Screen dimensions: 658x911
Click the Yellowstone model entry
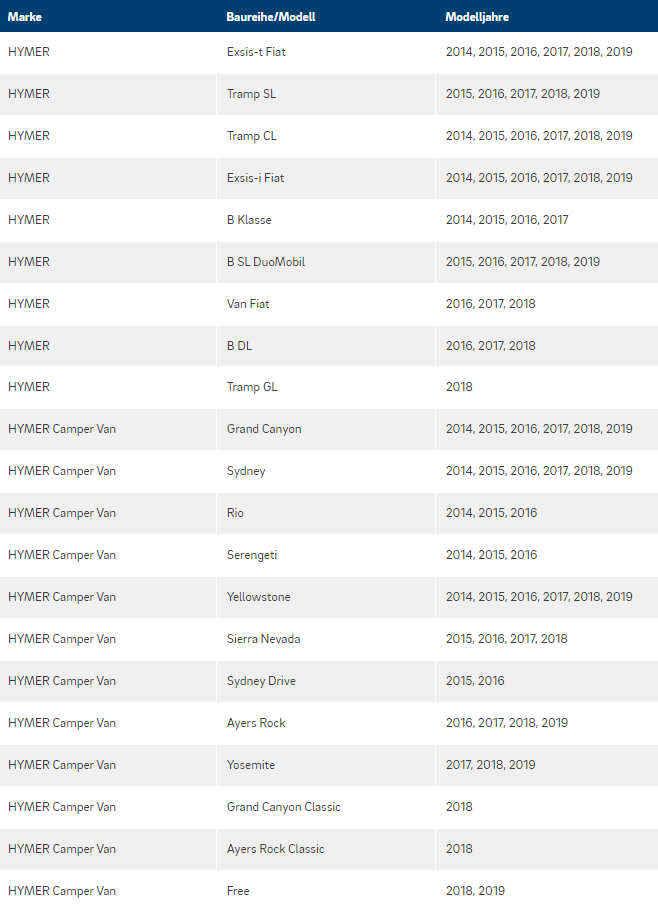(x=258, y=597)
